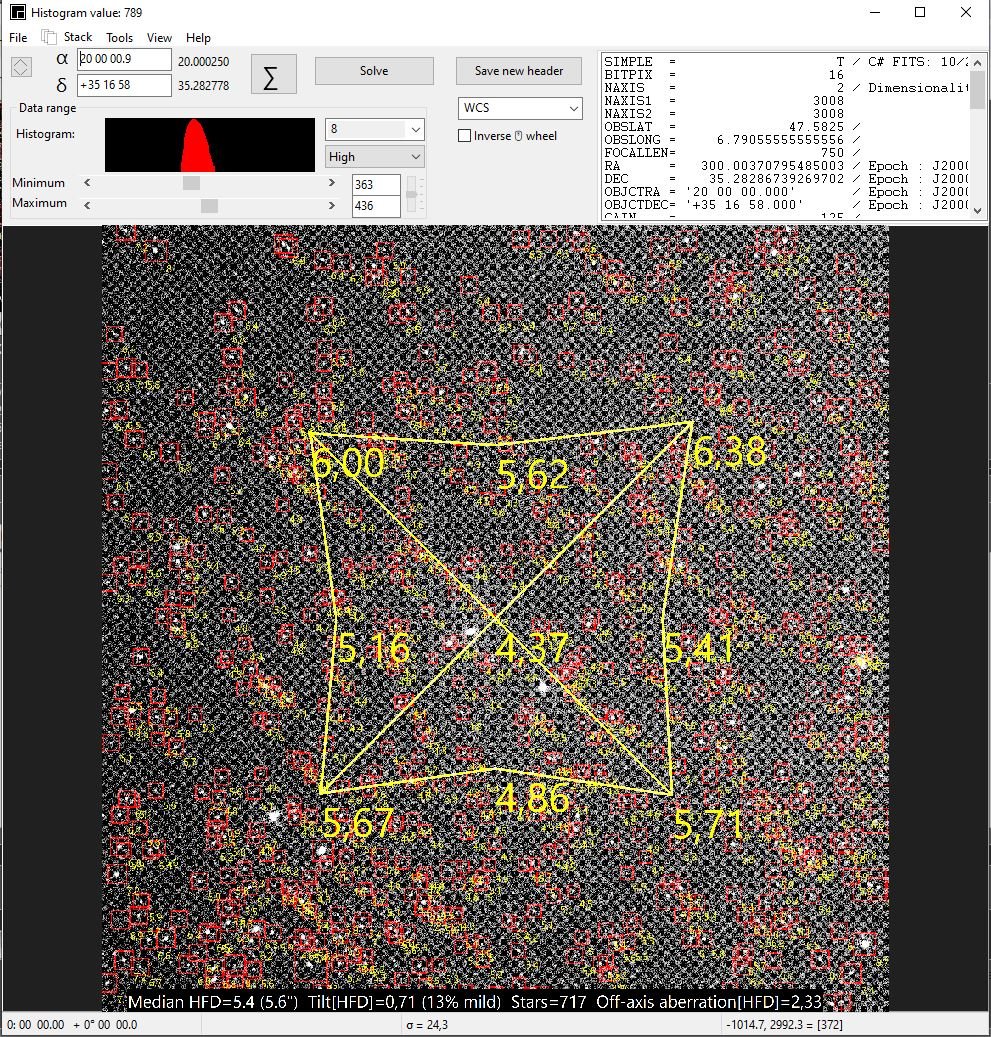The height and width of the screenshot is (1037, 991).
Task: Open the View menu
Action: 159,37
